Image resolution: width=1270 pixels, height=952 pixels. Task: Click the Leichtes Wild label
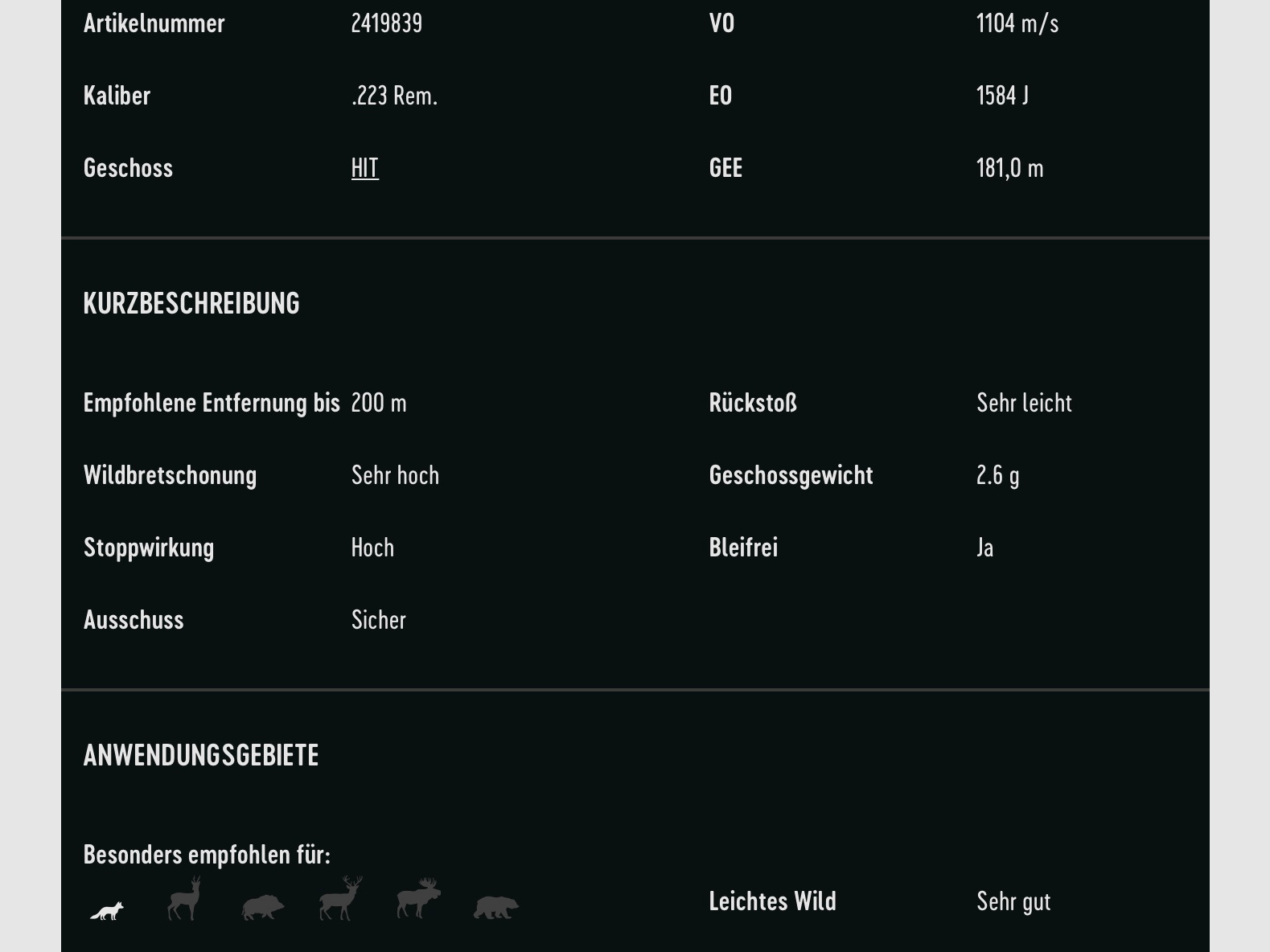click(x=772, y=901)
